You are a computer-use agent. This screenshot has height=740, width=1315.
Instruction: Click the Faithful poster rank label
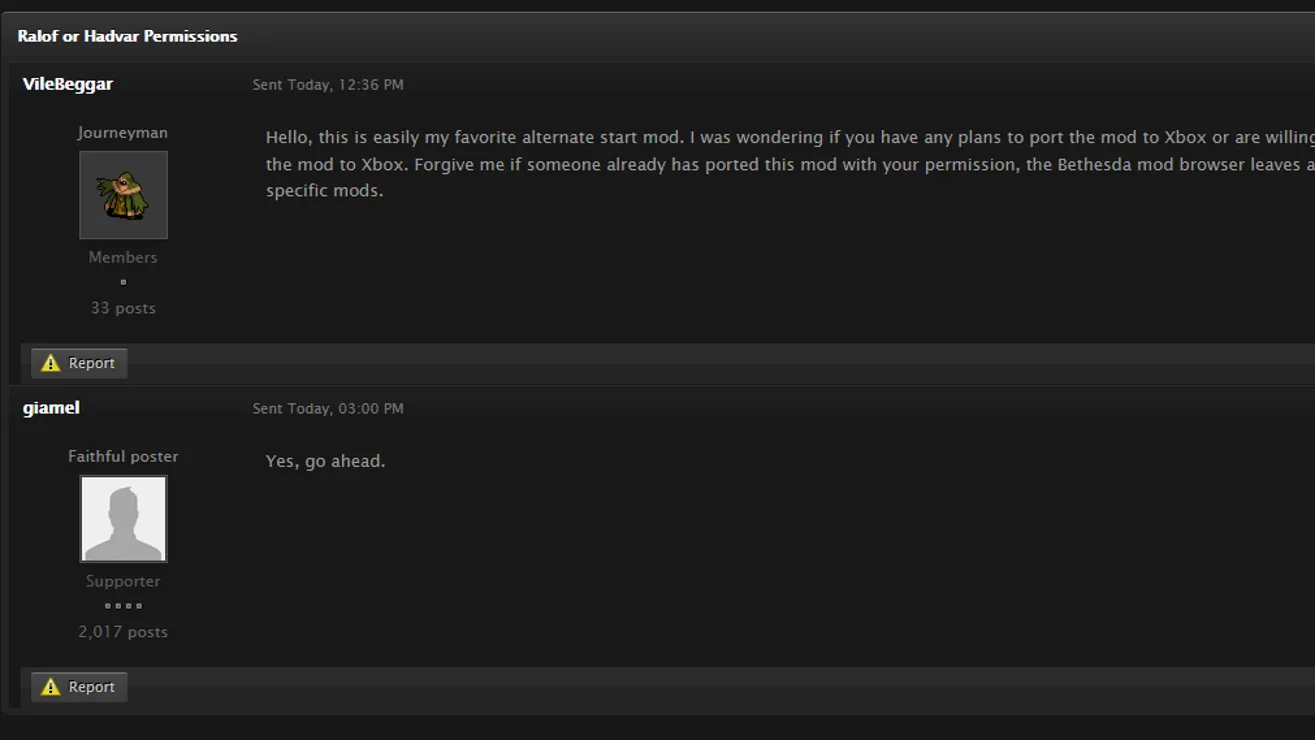click(x=123, y=456)
